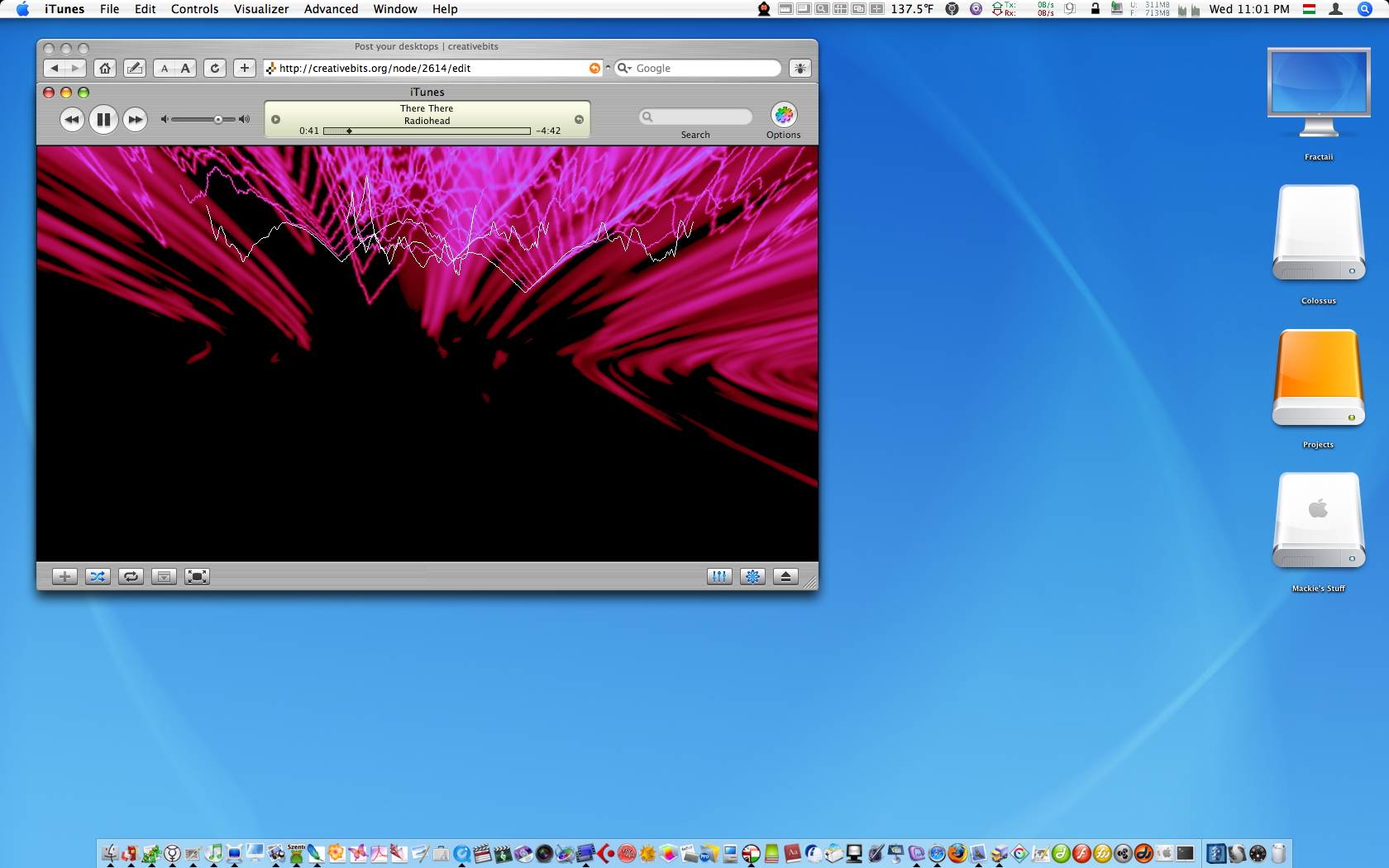Open the Advanced menu
Viewport: 1389px width, 868px height.
coord(332,9)
